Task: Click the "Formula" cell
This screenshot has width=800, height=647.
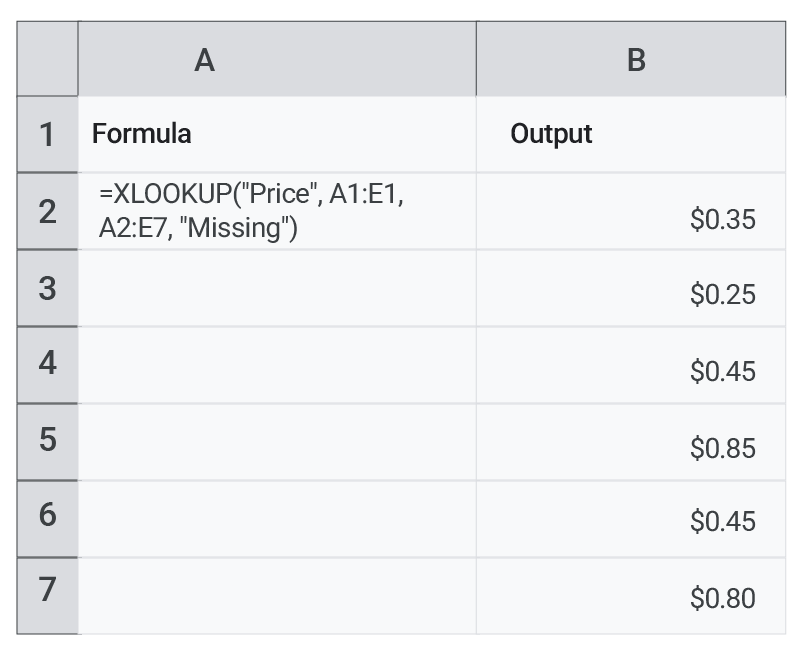Action: click(x=276, y=134)
